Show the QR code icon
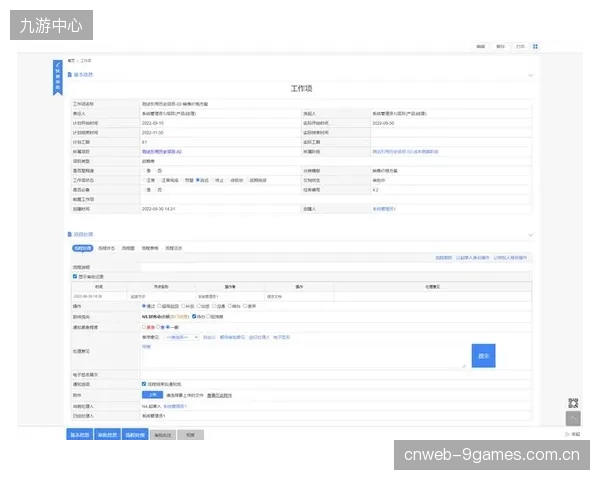Image resolution: width=600 pixels, height=480 pixels. tap(573, 403)
